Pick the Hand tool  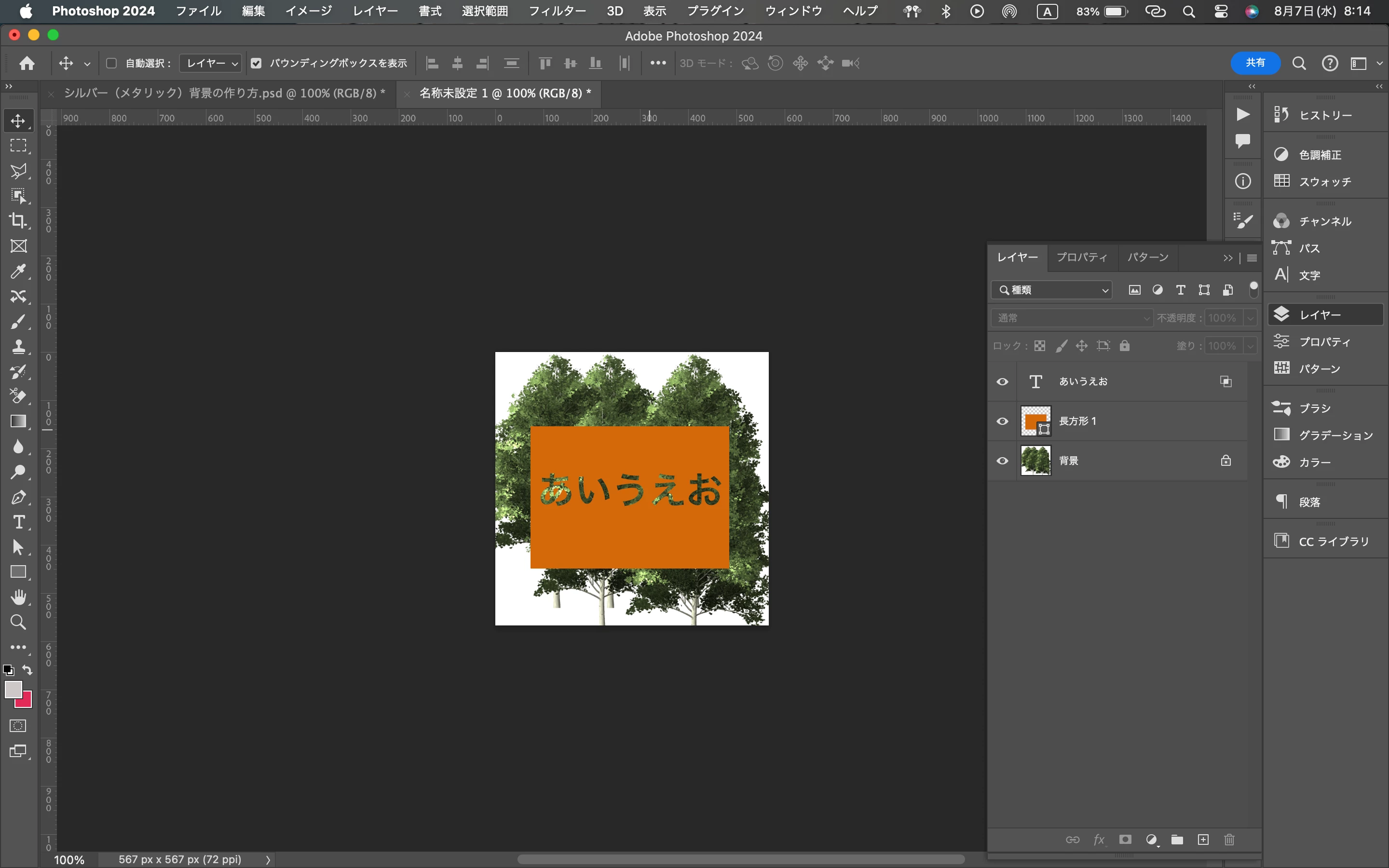18,597
